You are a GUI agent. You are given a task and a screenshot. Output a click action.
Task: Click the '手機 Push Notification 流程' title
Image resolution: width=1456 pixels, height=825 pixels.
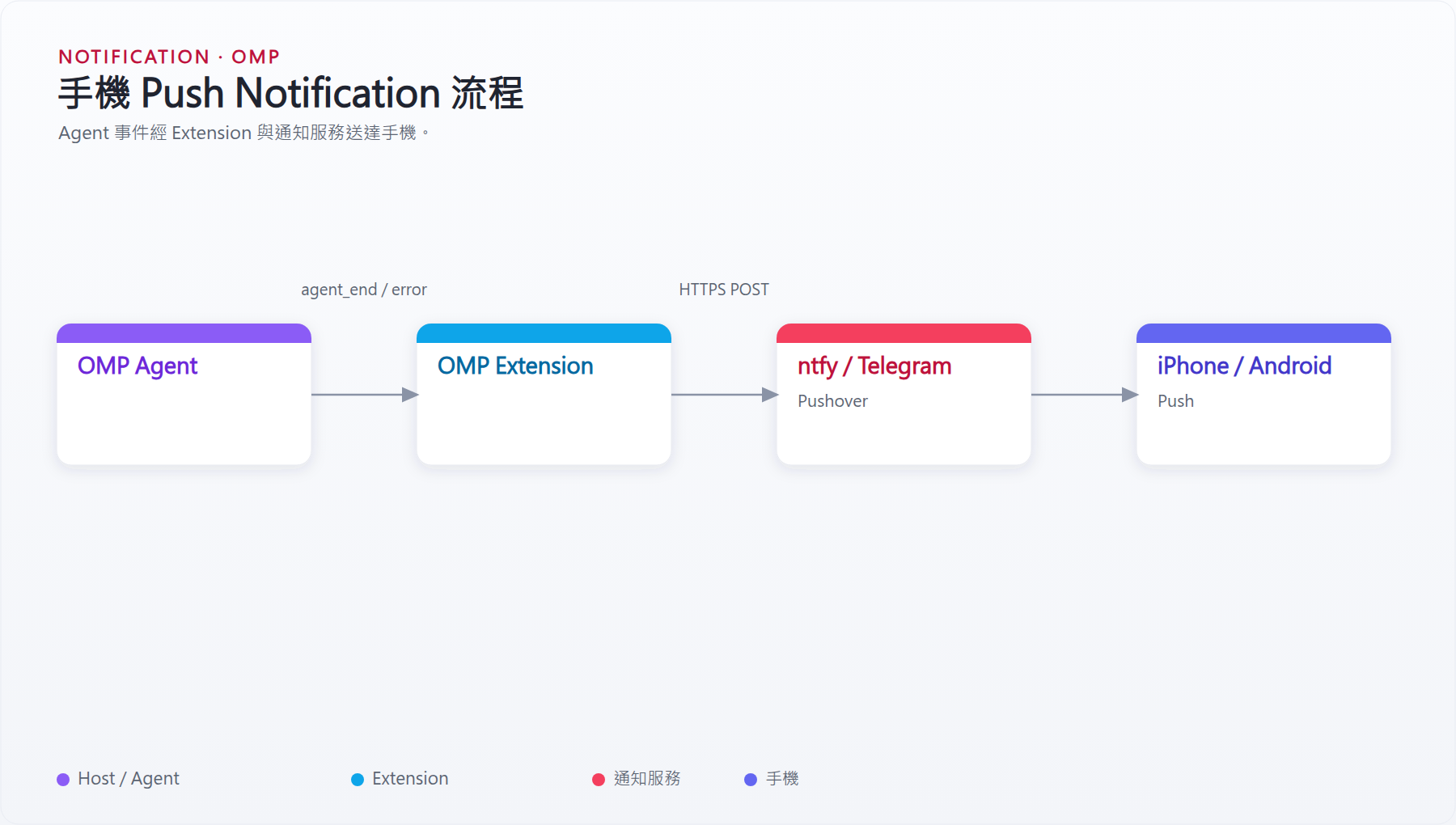[291, 93]
